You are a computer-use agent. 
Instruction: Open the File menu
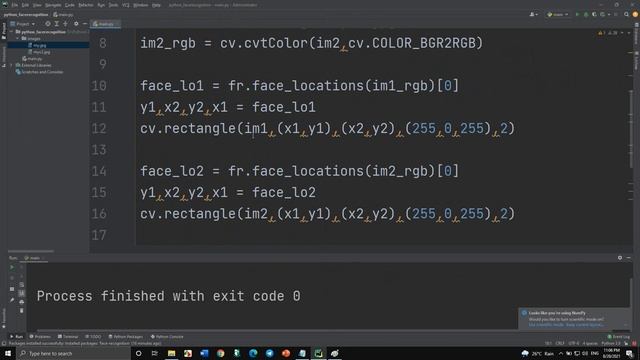pos(15,5)
